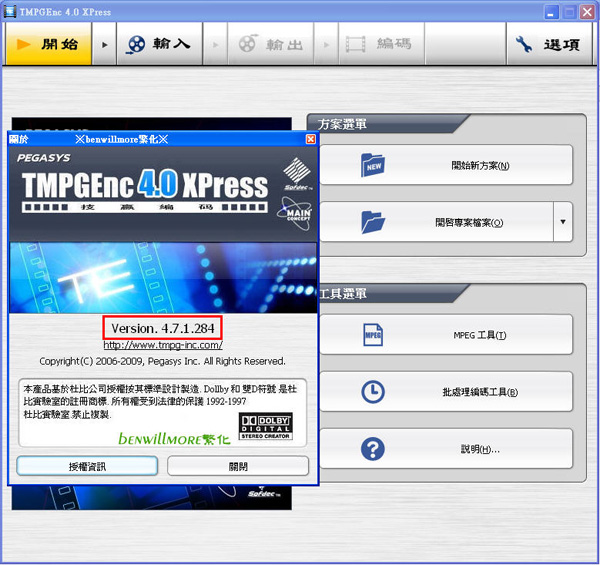Click the question mark help icon

click(373, 449)
